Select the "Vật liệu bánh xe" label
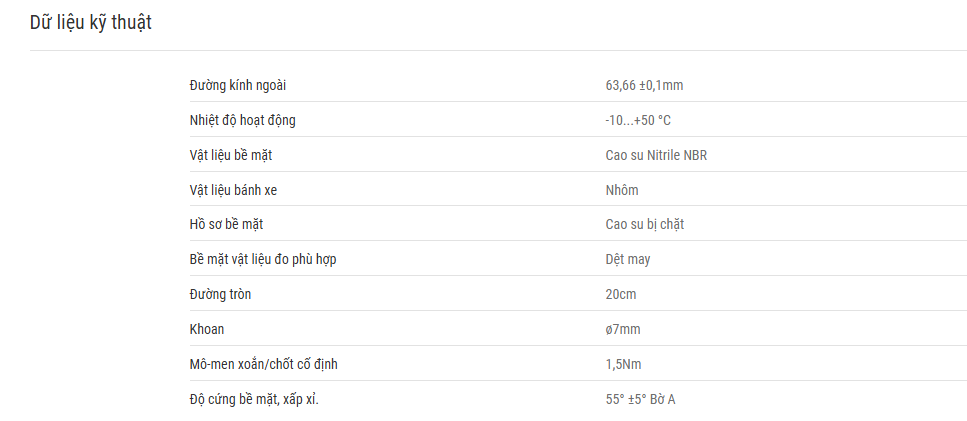 point(233,190)
